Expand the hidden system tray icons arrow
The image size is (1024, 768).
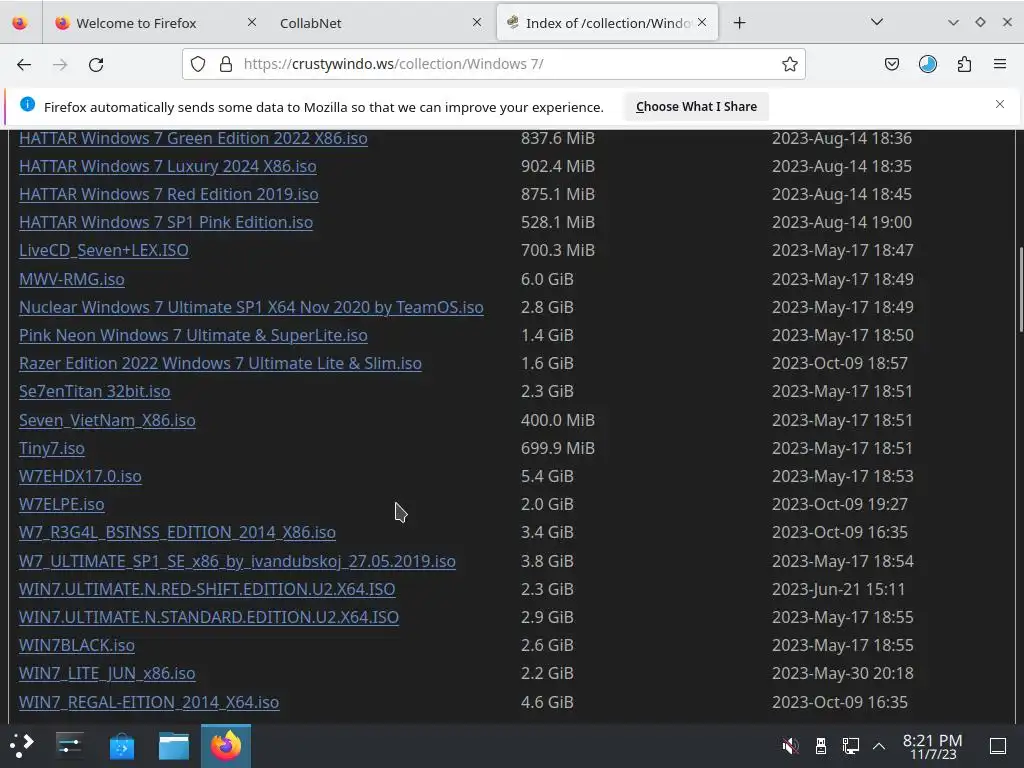[879, 745]
